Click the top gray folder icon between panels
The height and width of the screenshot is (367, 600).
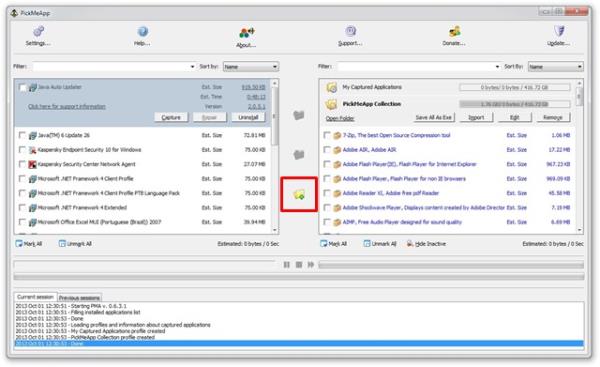(x=298, y=115)
